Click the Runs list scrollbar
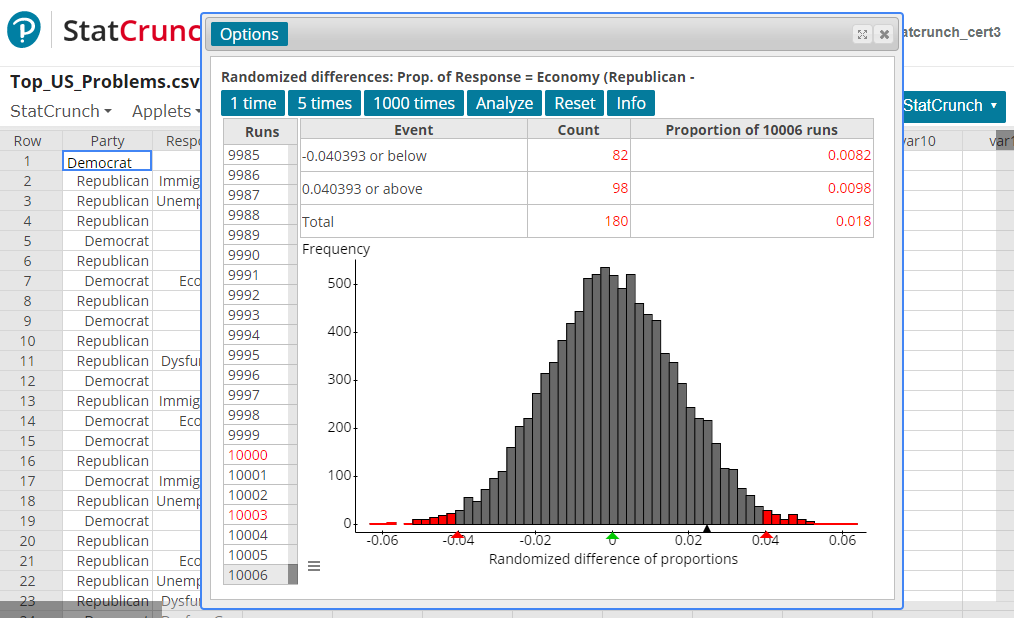Viewport: 1014px width, 618px height. pyautogui.click(x=291, y=570)
